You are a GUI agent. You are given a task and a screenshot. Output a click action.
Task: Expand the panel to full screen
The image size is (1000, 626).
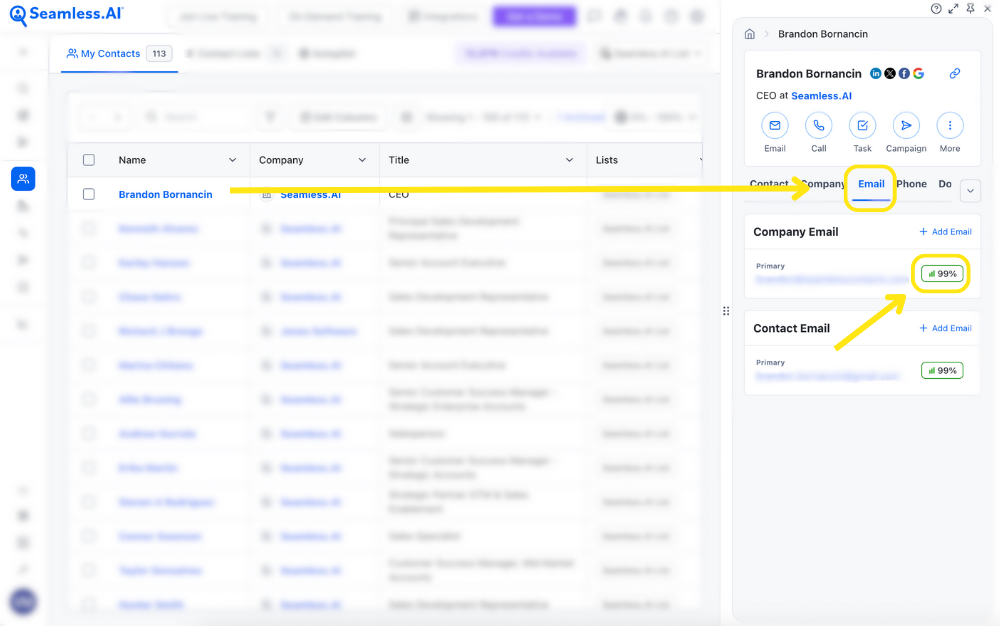pyautogui.click(x=953, y=8)
